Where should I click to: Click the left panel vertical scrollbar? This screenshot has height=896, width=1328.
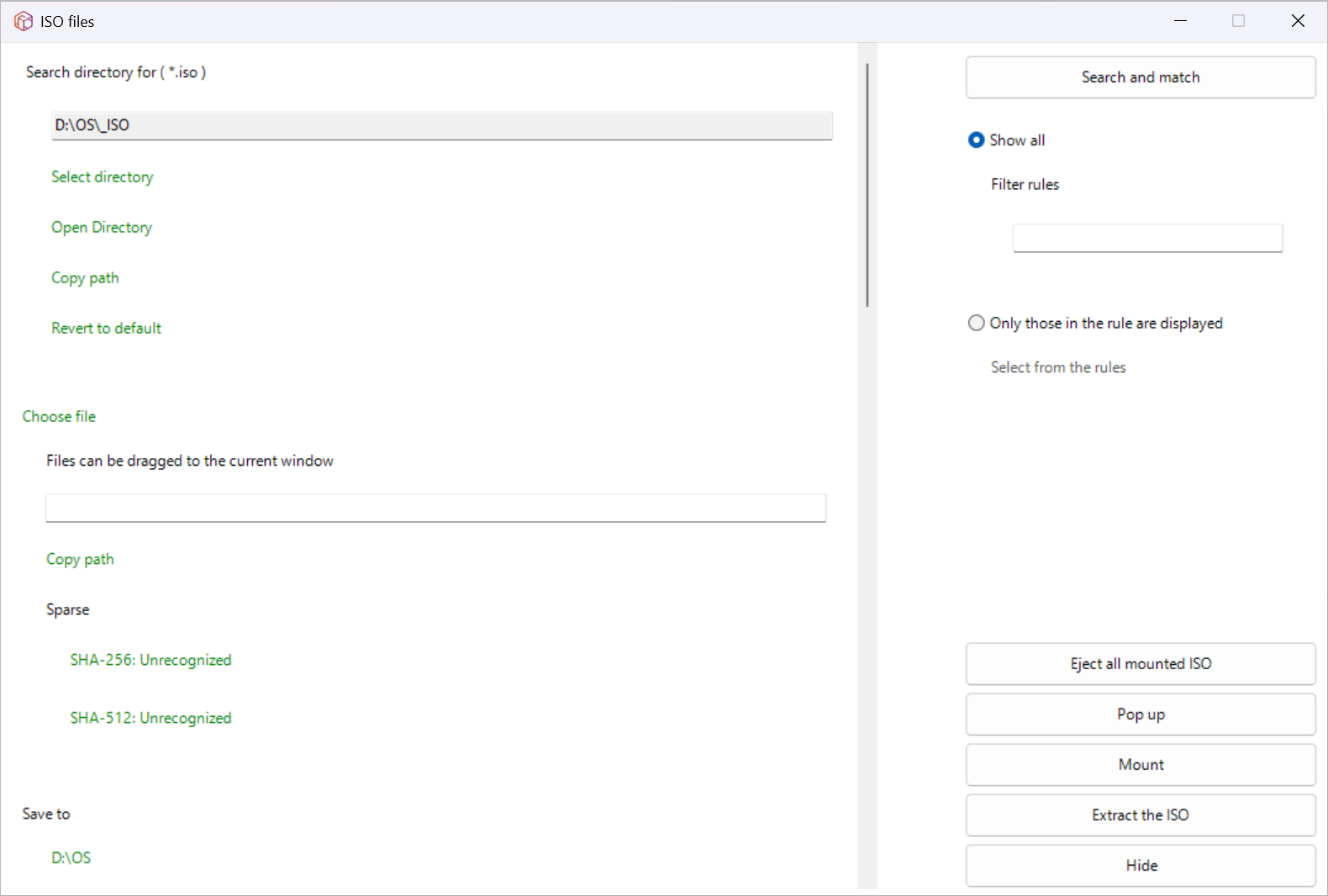867,185
